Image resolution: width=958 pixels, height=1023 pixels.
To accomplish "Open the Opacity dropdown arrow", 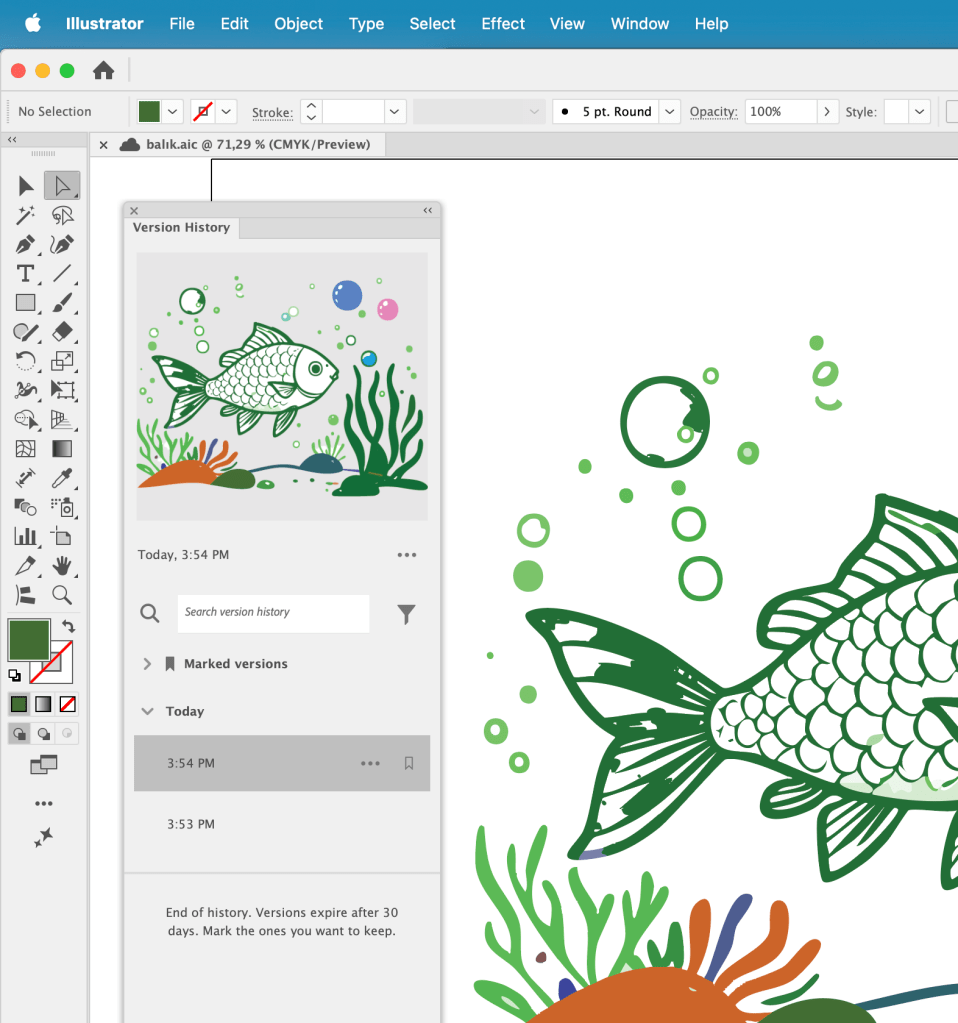I will tap(827, 112).
